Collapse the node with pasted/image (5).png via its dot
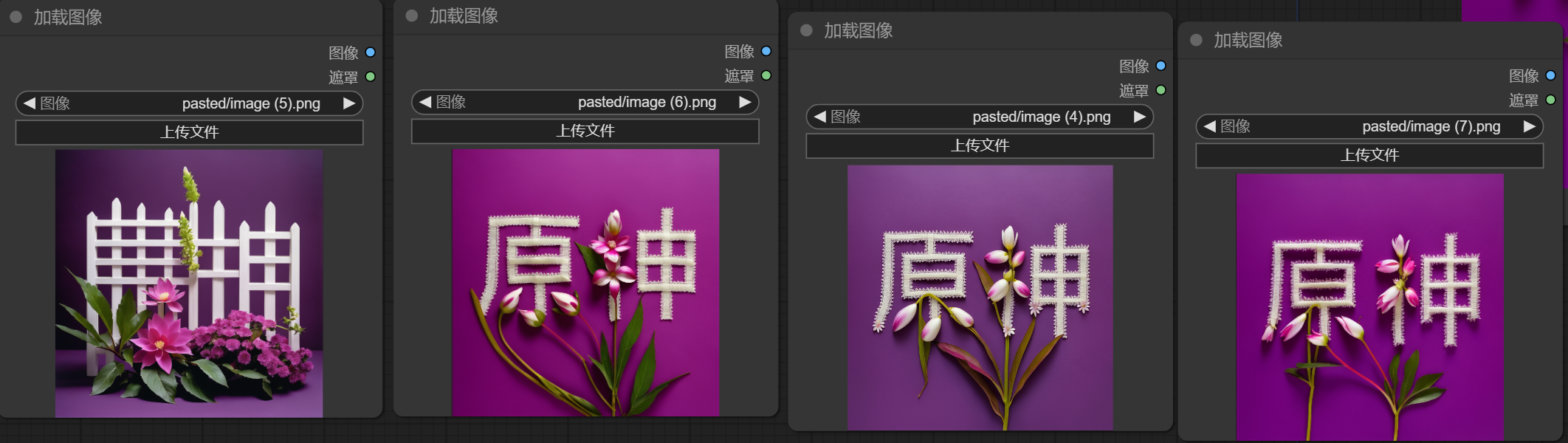The width and height of the screenshot is (1568, 443). click(x=16, y=17)
